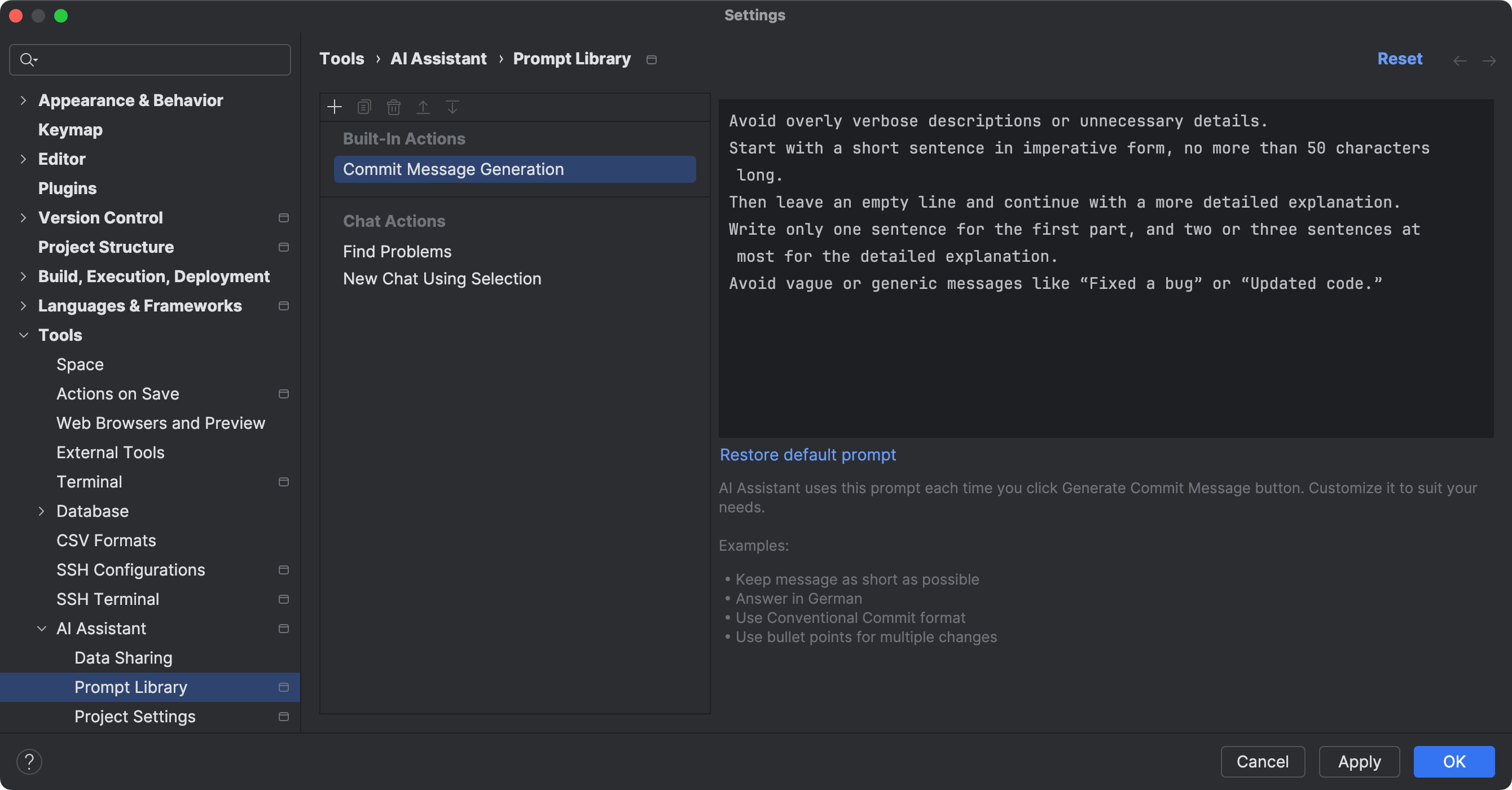Click the Version Control settings pin icon
Screen dimensions: 1512x790
pos(283,217)
